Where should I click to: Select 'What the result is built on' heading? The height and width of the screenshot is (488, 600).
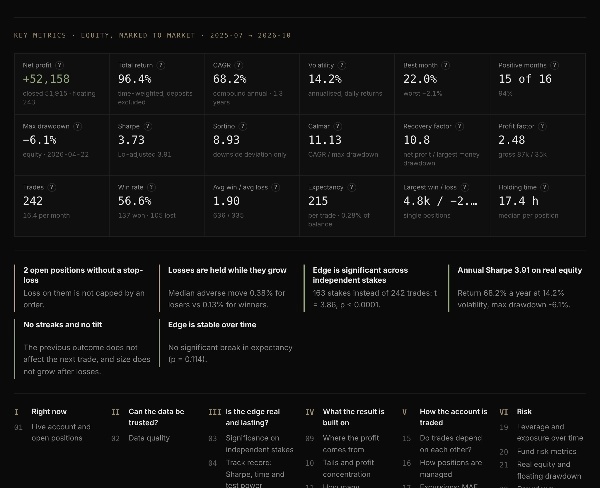pos(353,417)
